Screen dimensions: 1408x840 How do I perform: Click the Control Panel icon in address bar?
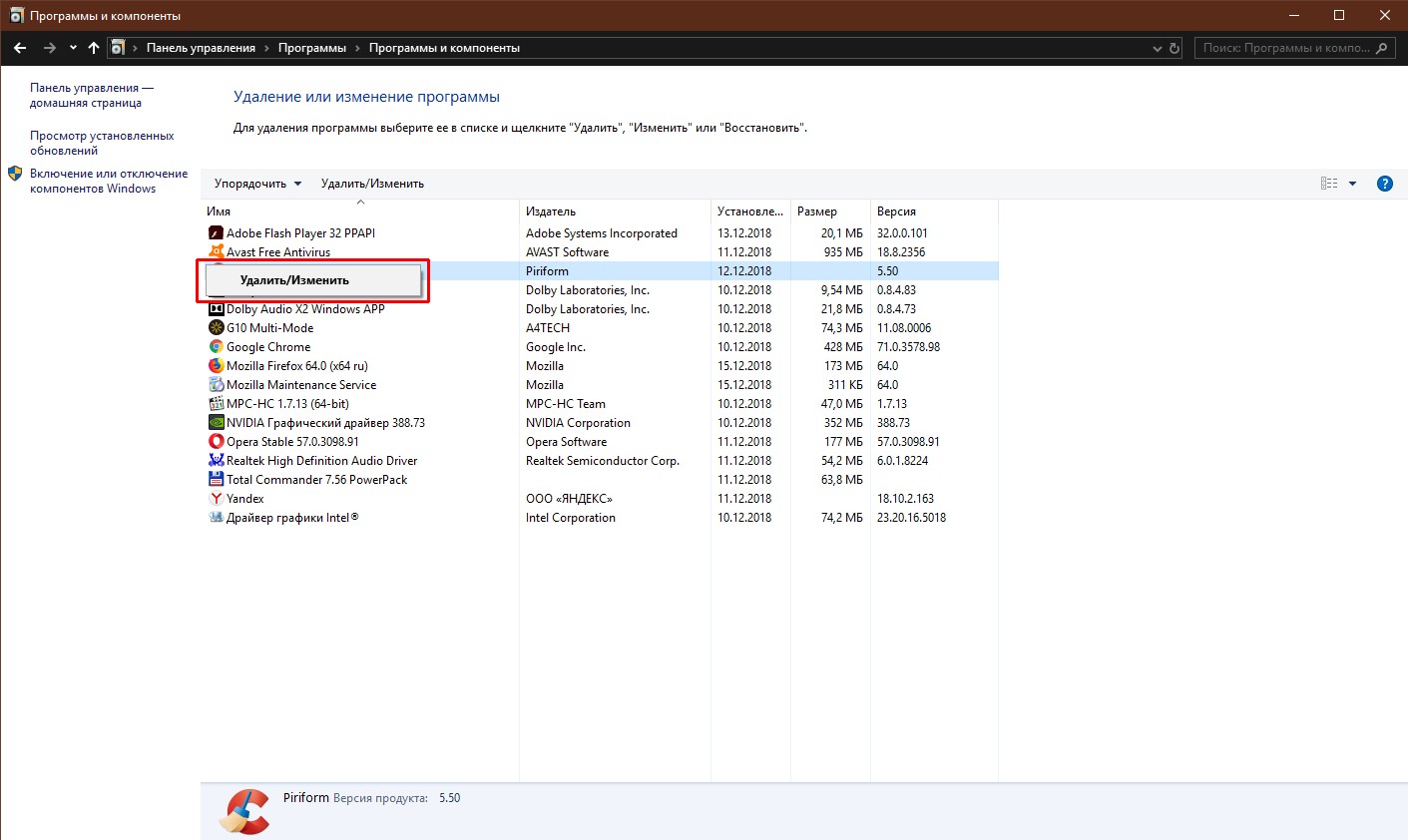coord(118,48)
